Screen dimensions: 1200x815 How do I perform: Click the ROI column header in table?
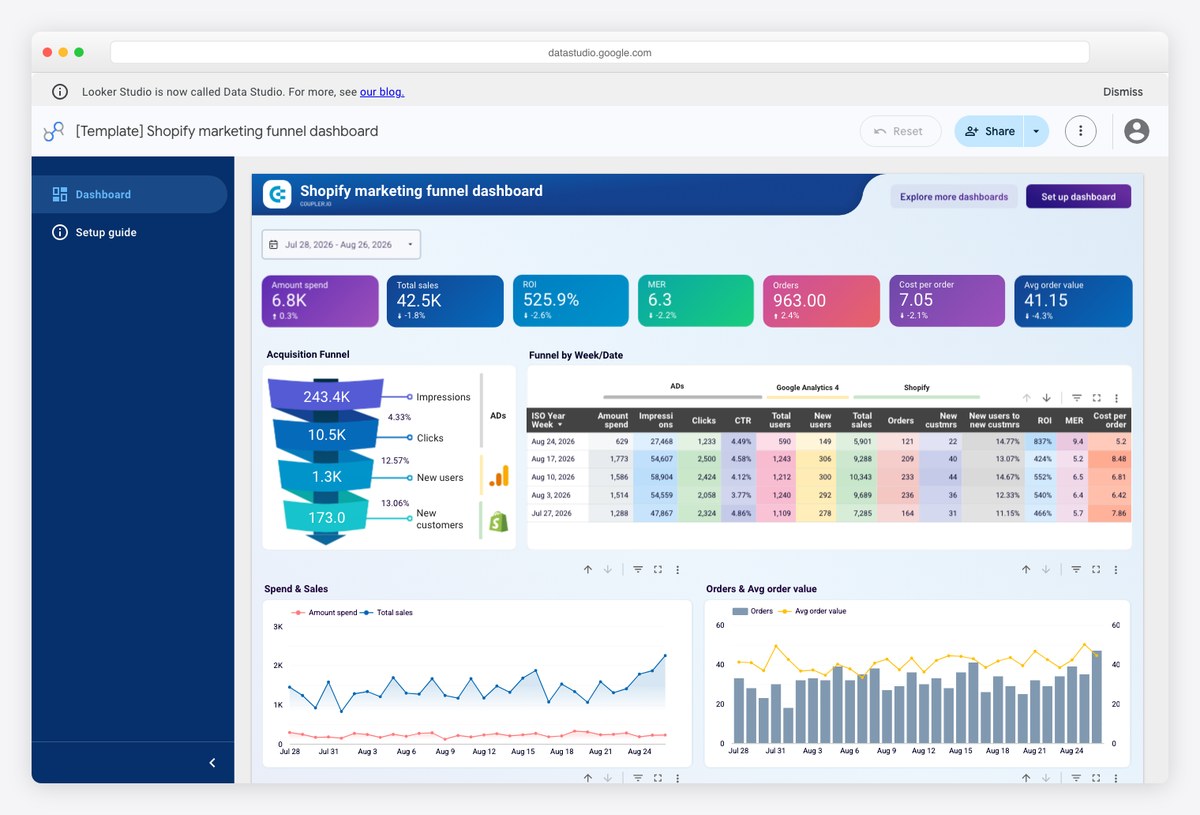1044,420
